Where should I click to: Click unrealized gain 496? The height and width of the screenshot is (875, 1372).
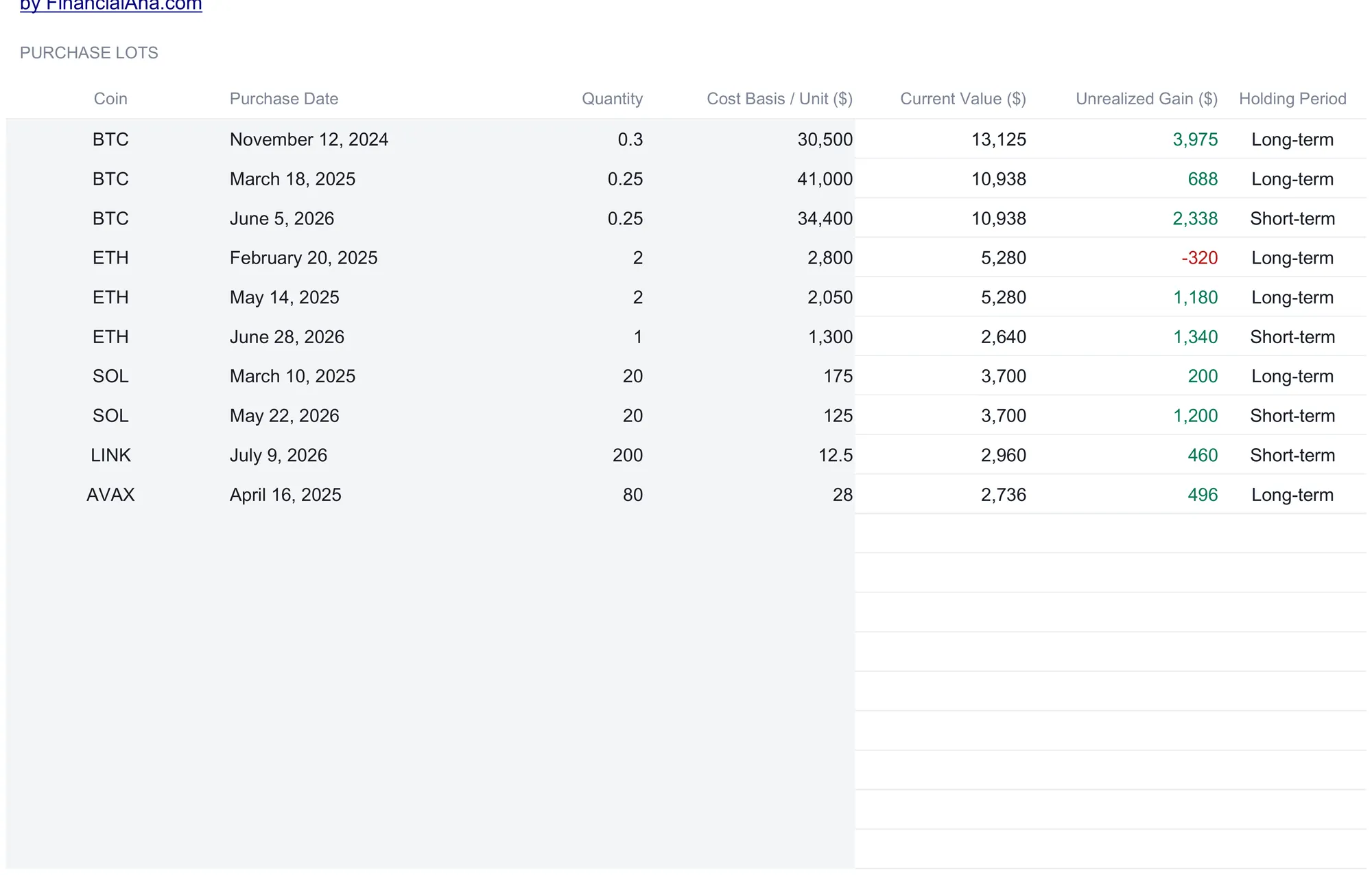tap(1203, 495)
